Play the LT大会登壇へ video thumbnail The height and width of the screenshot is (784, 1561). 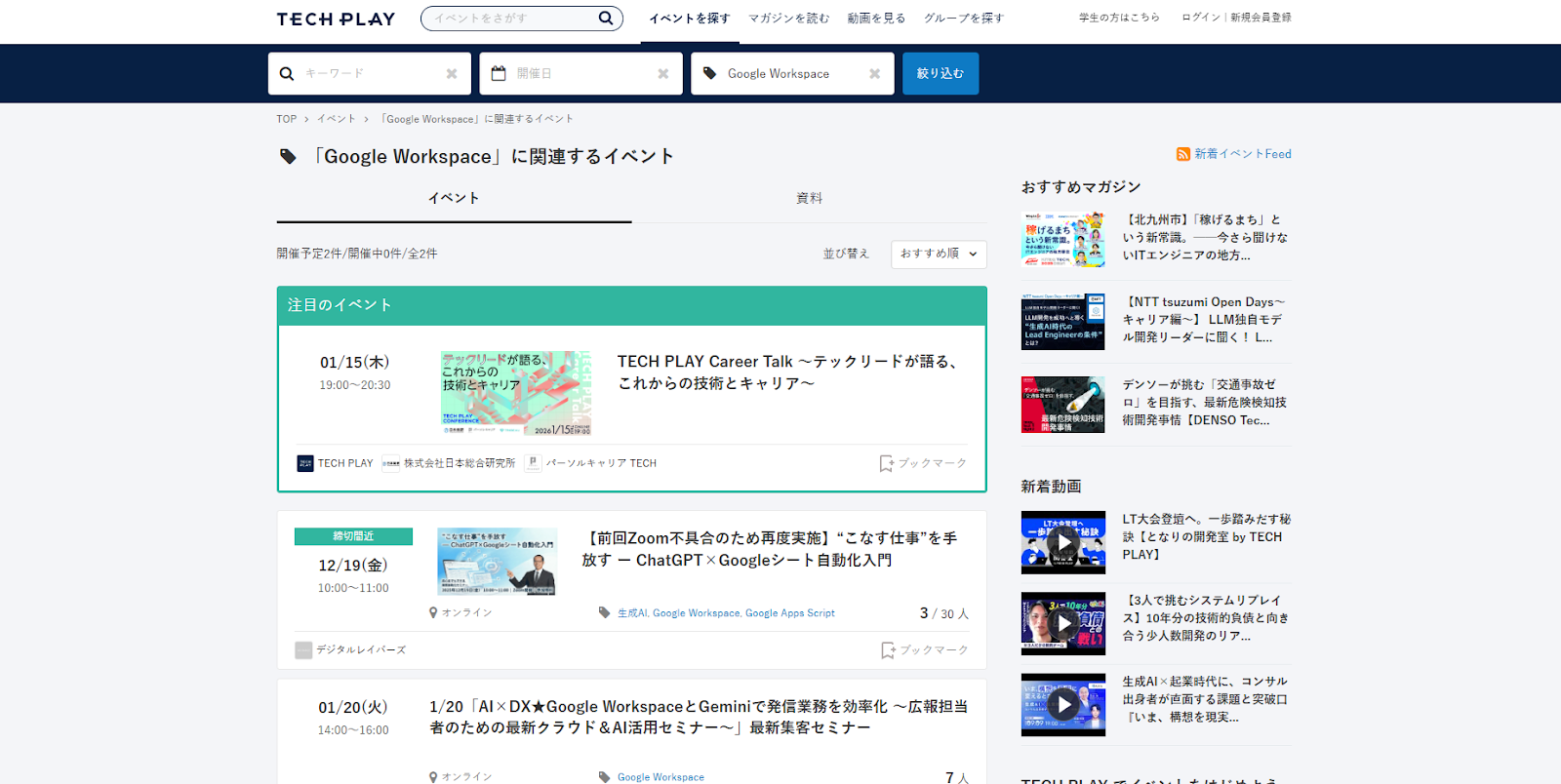point(1062,542)
